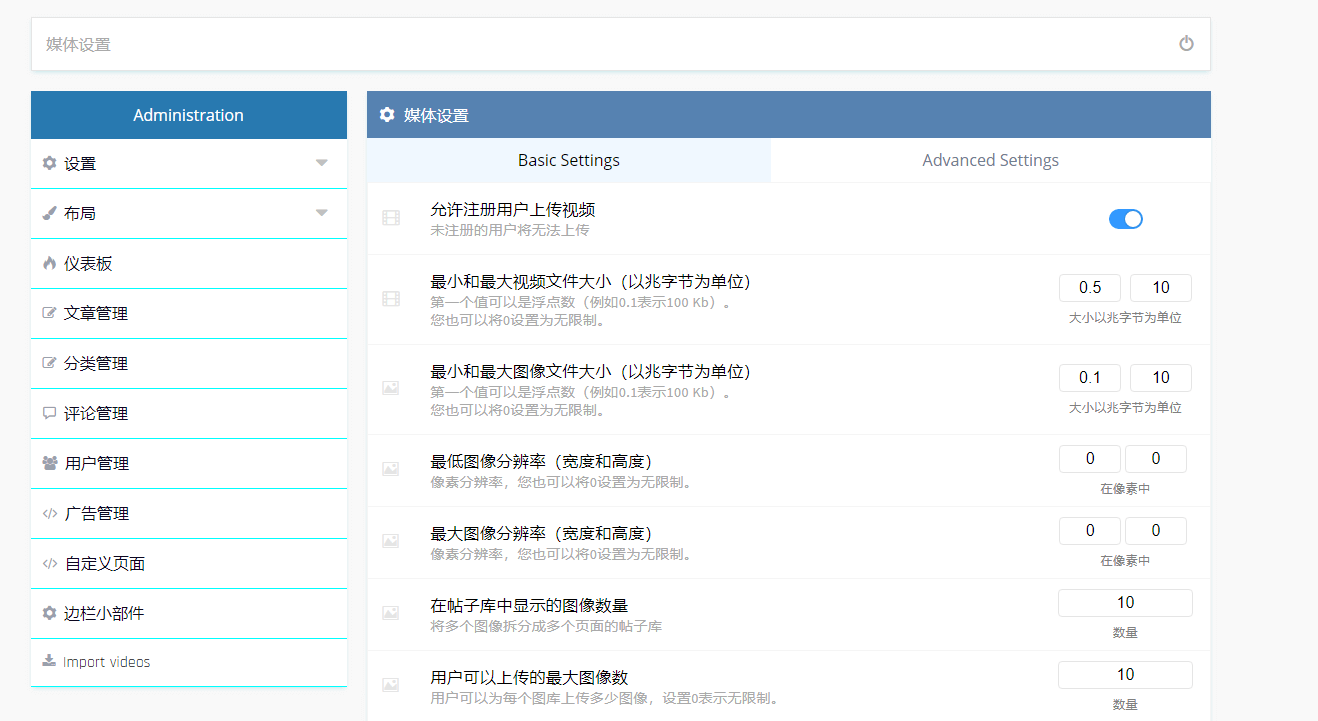Image resolution: width=1318 pixels, height=721 pixels.
Task: Click the minimum image size field 0.1
Action: coord(1090,378)
